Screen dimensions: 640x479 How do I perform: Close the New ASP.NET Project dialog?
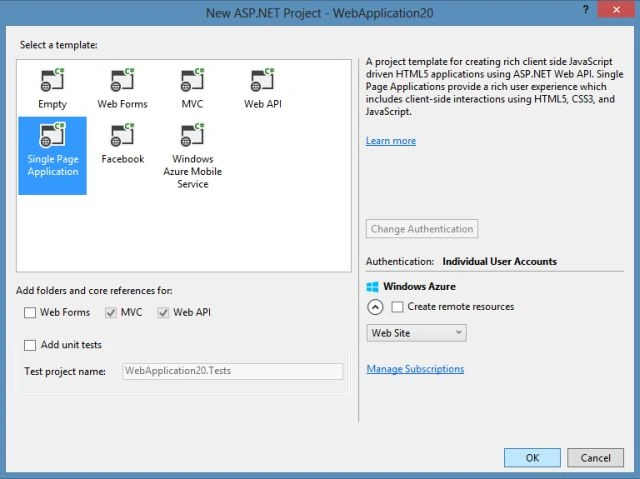tap(616, 9)
